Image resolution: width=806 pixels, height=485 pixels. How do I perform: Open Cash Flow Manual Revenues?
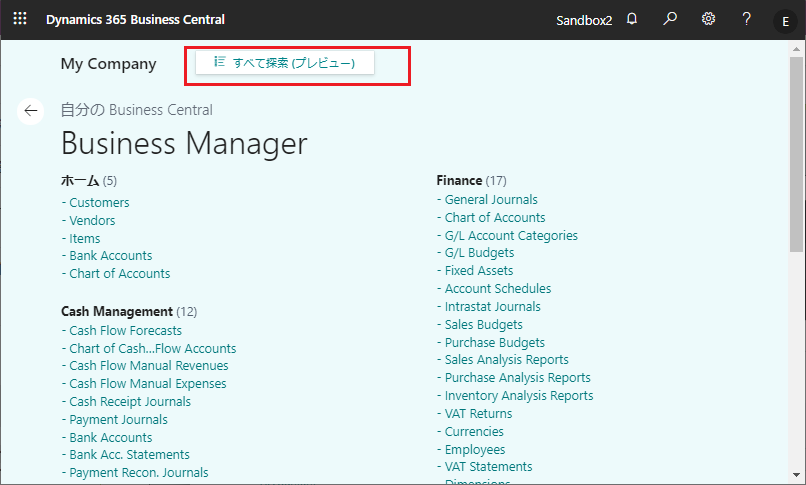[149, 366]
